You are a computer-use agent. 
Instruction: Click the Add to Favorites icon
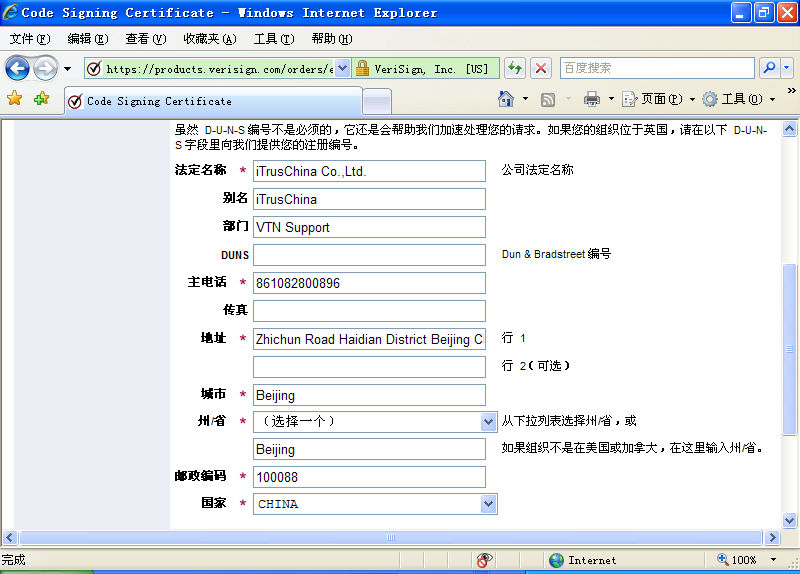pyautogui.click(x=41, y=99)
